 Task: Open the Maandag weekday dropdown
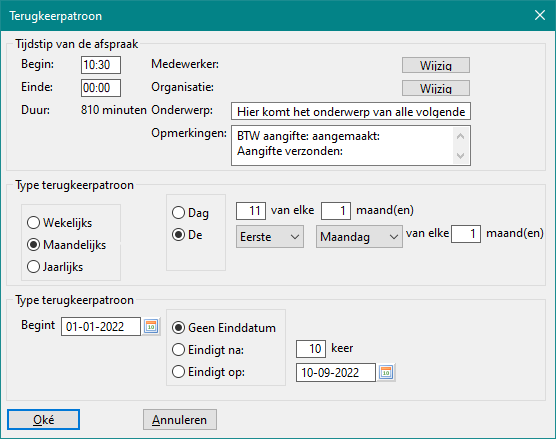pyautogui.click(x=359, y=237)
